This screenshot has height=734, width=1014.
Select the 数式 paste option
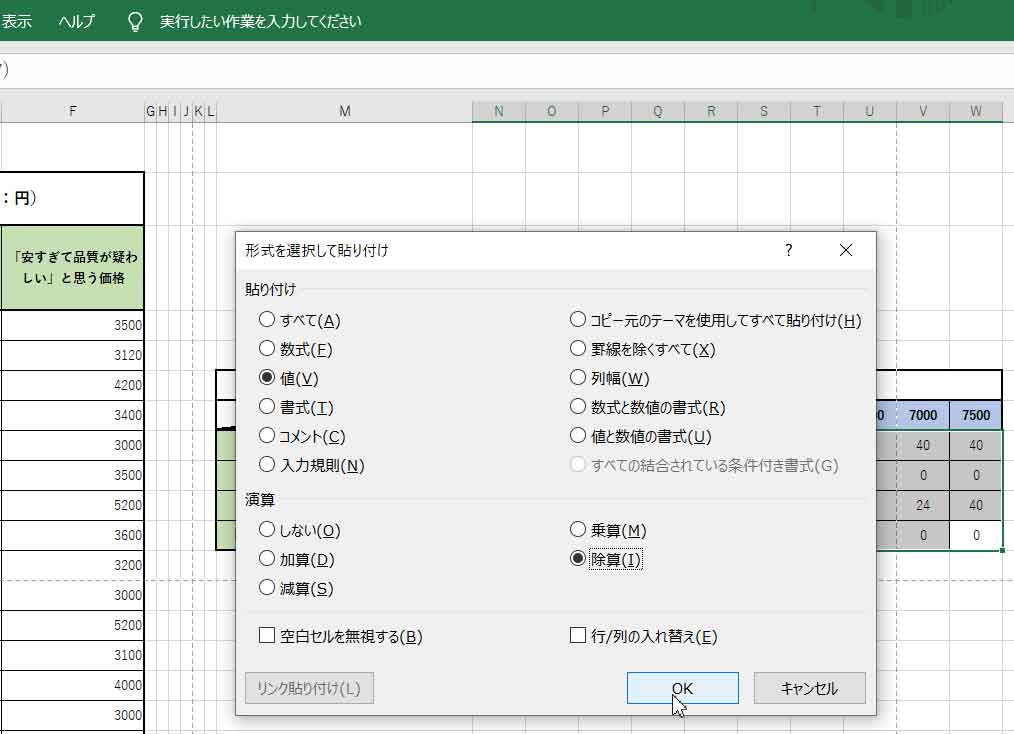(x=265, y=348)
